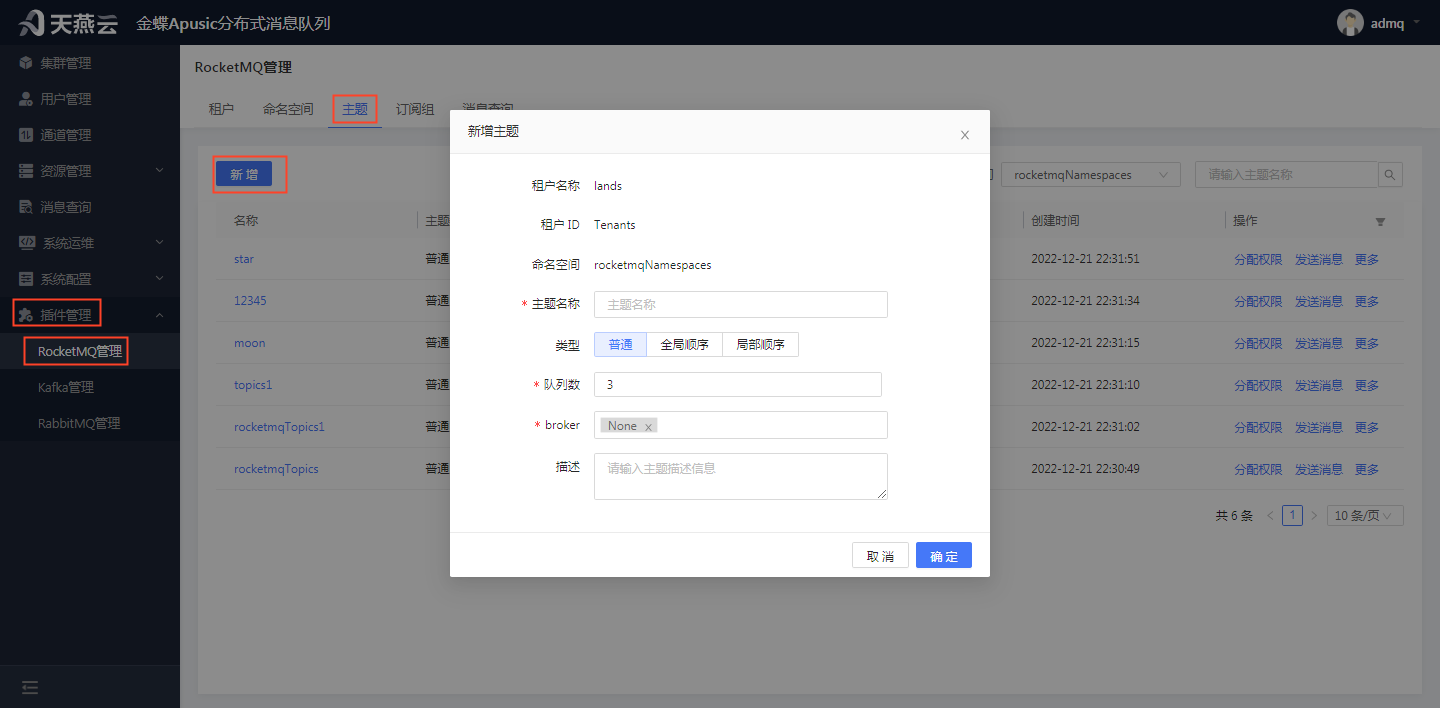Click 更多 for rocketmqTopics row

coord(1367,469)
